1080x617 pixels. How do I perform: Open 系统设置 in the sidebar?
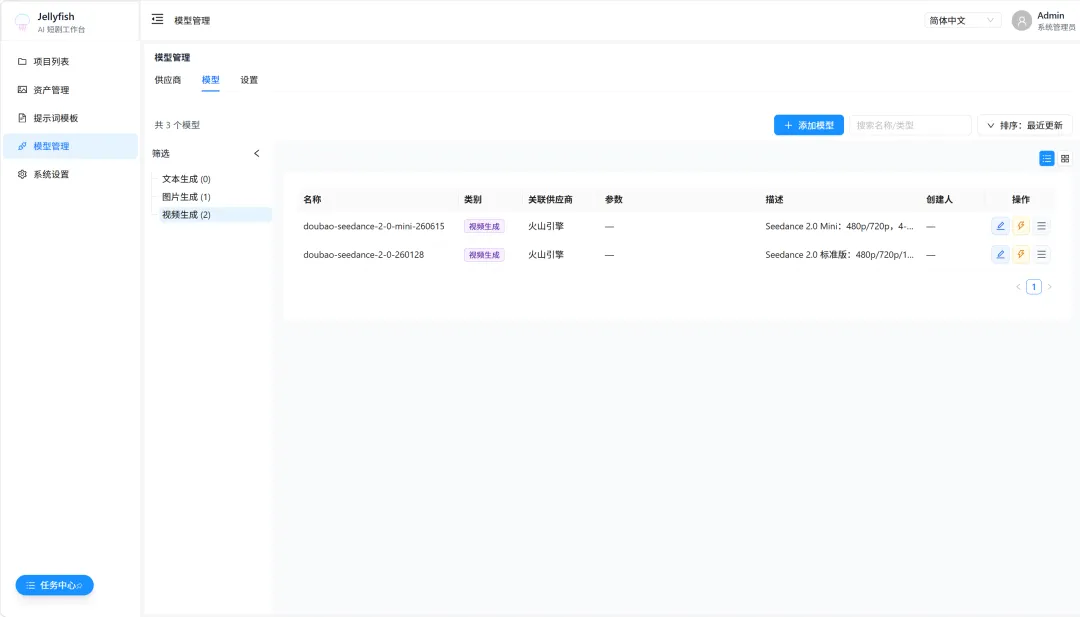[70, 174]
